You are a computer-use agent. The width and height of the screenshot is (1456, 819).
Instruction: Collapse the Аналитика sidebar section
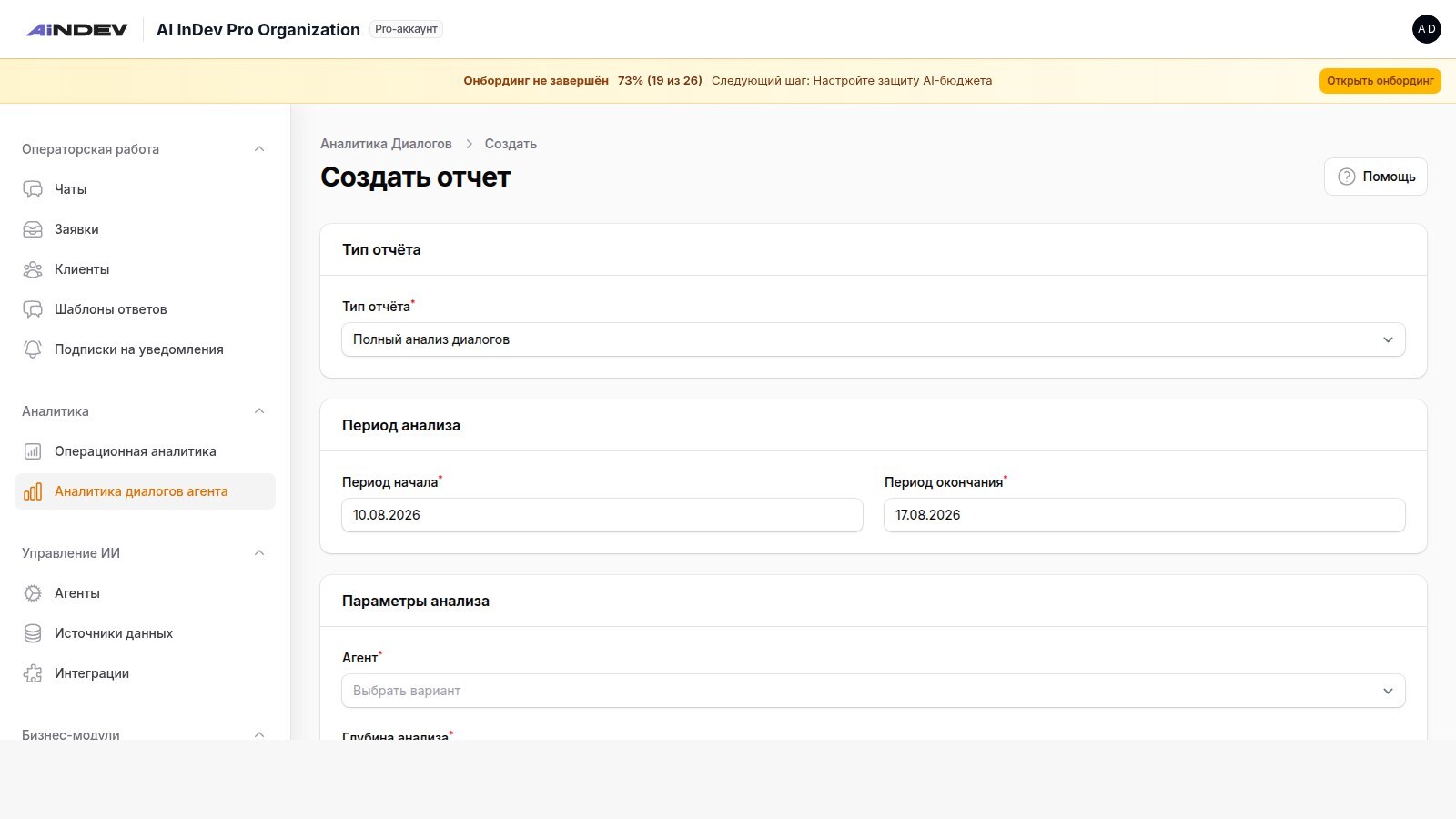[x=259, y=411]
